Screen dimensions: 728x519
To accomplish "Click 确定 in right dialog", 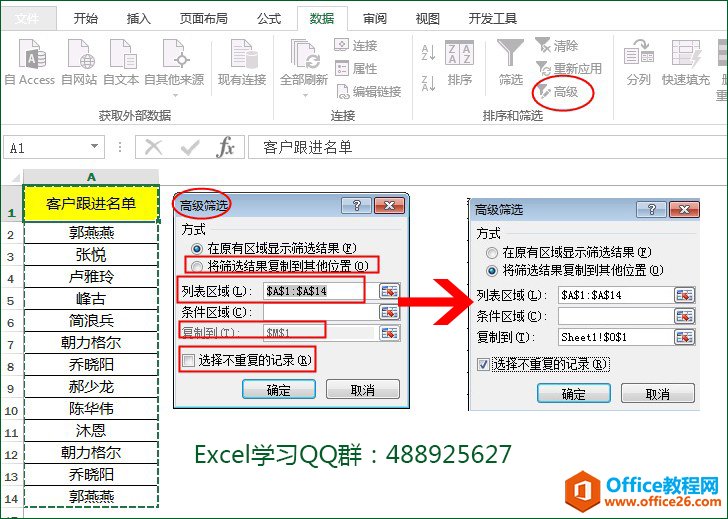I will point(573,393).
